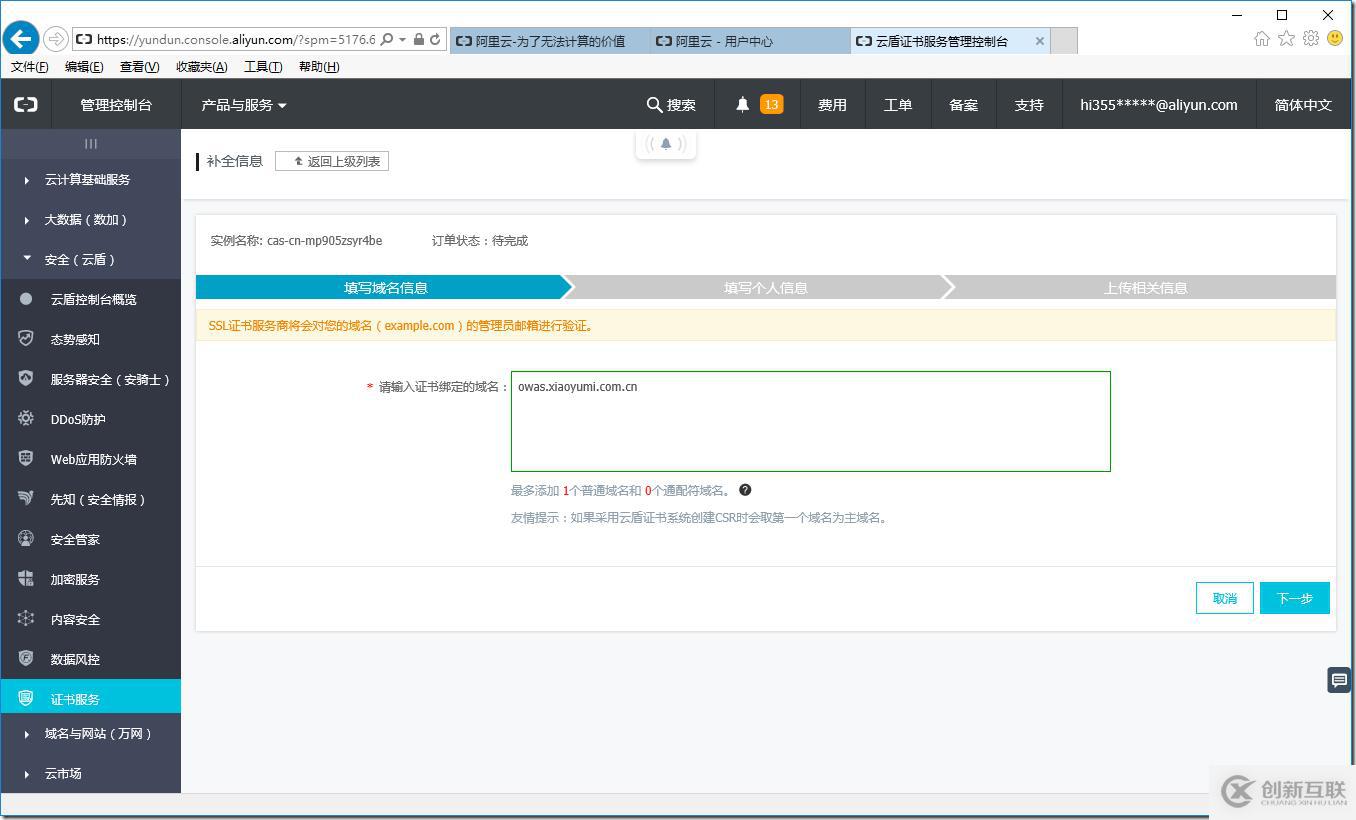Open the 查看(V) menu
Image resolution: width=1356 pixels, height=820 pixels.
click(x=139, y=67)
